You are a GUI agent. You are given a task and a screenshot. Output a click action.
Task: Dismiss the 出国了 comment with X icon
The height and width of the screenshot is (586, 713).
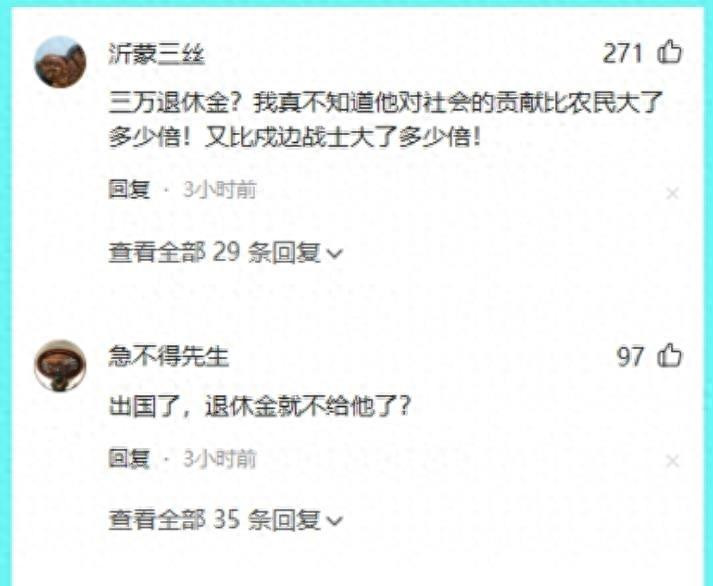coord(672,461)
